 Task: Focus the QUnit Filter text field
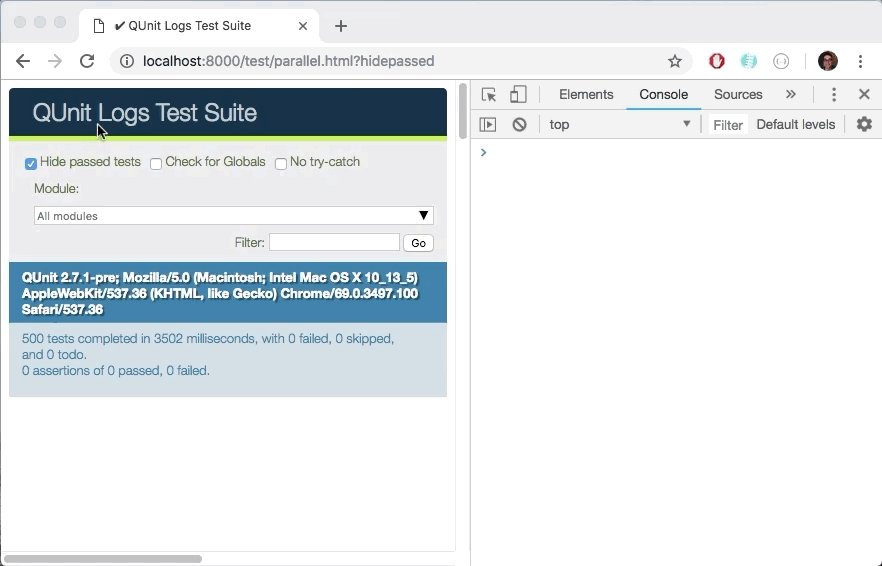tap(334, 243)
